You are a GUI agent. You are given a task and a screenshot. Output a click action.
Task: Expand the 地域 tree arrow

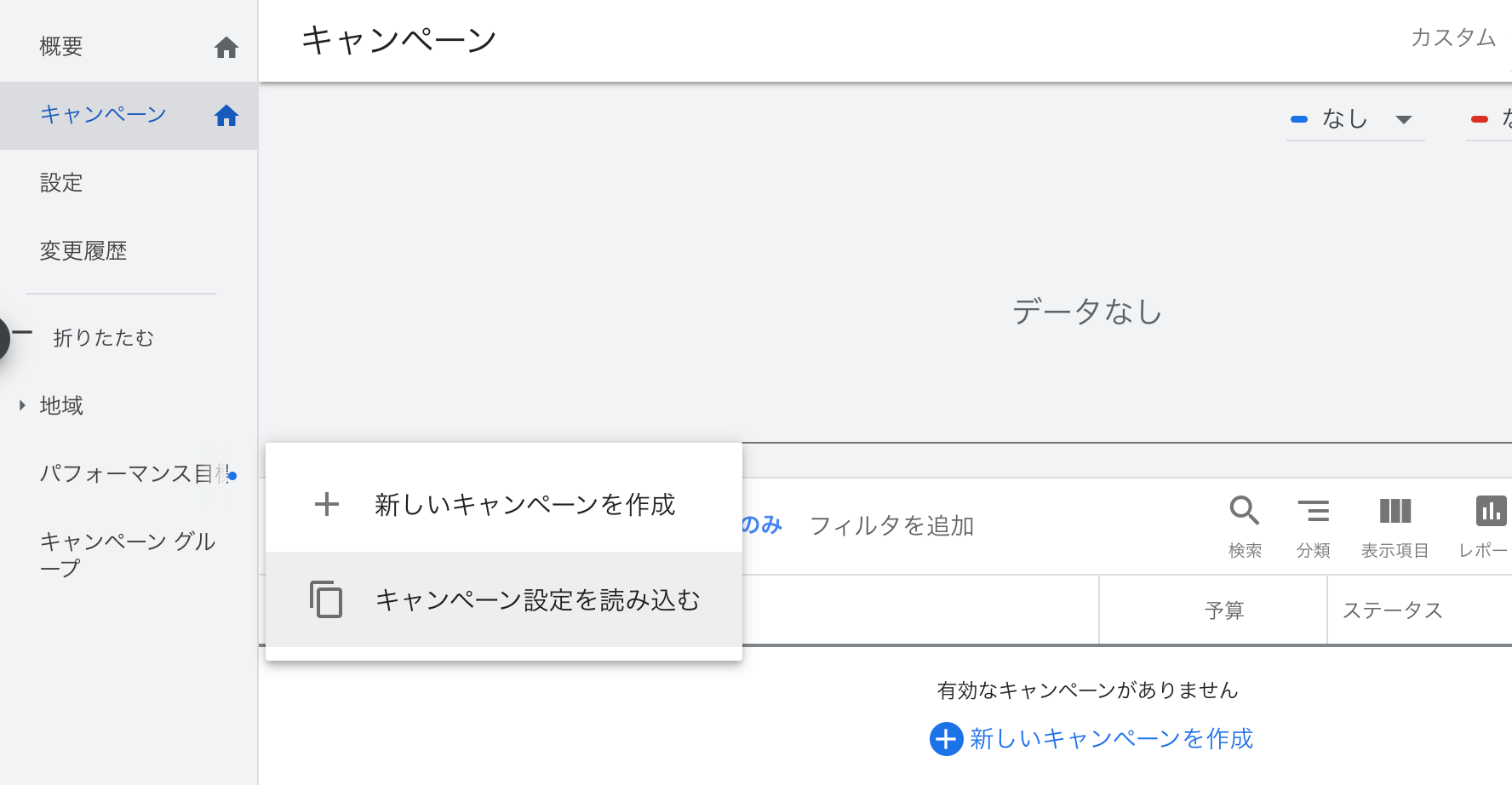click(22, 405)
